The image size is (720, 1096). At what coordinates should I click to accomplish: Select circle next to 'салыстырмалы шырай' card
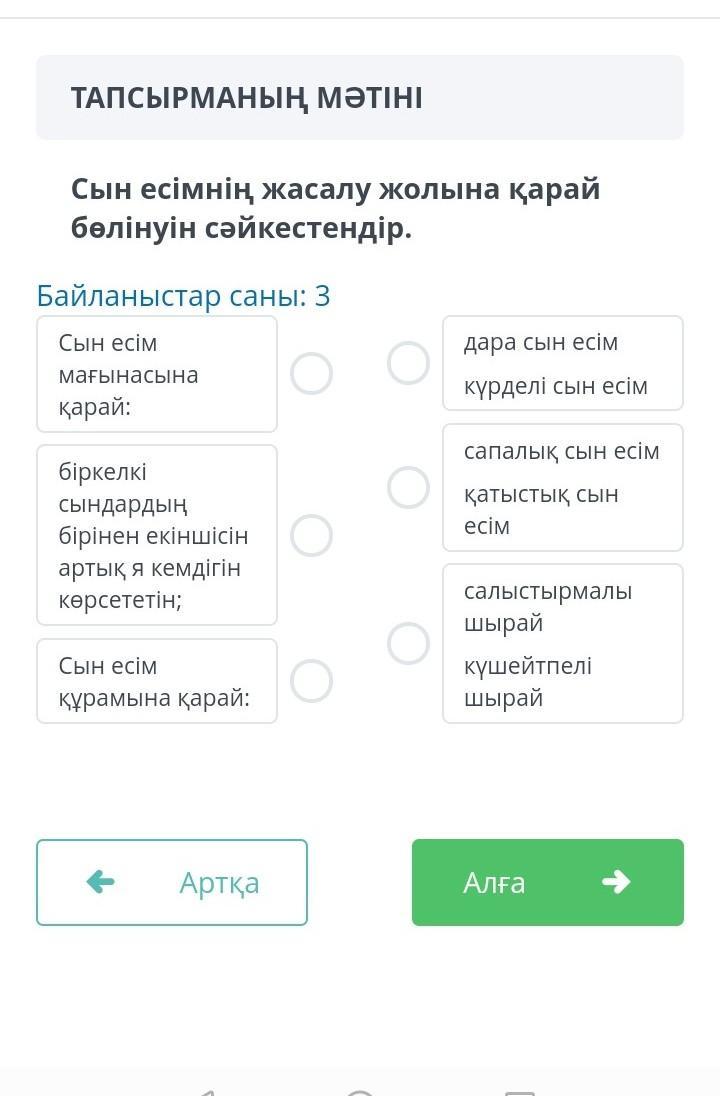coord(408,643)
